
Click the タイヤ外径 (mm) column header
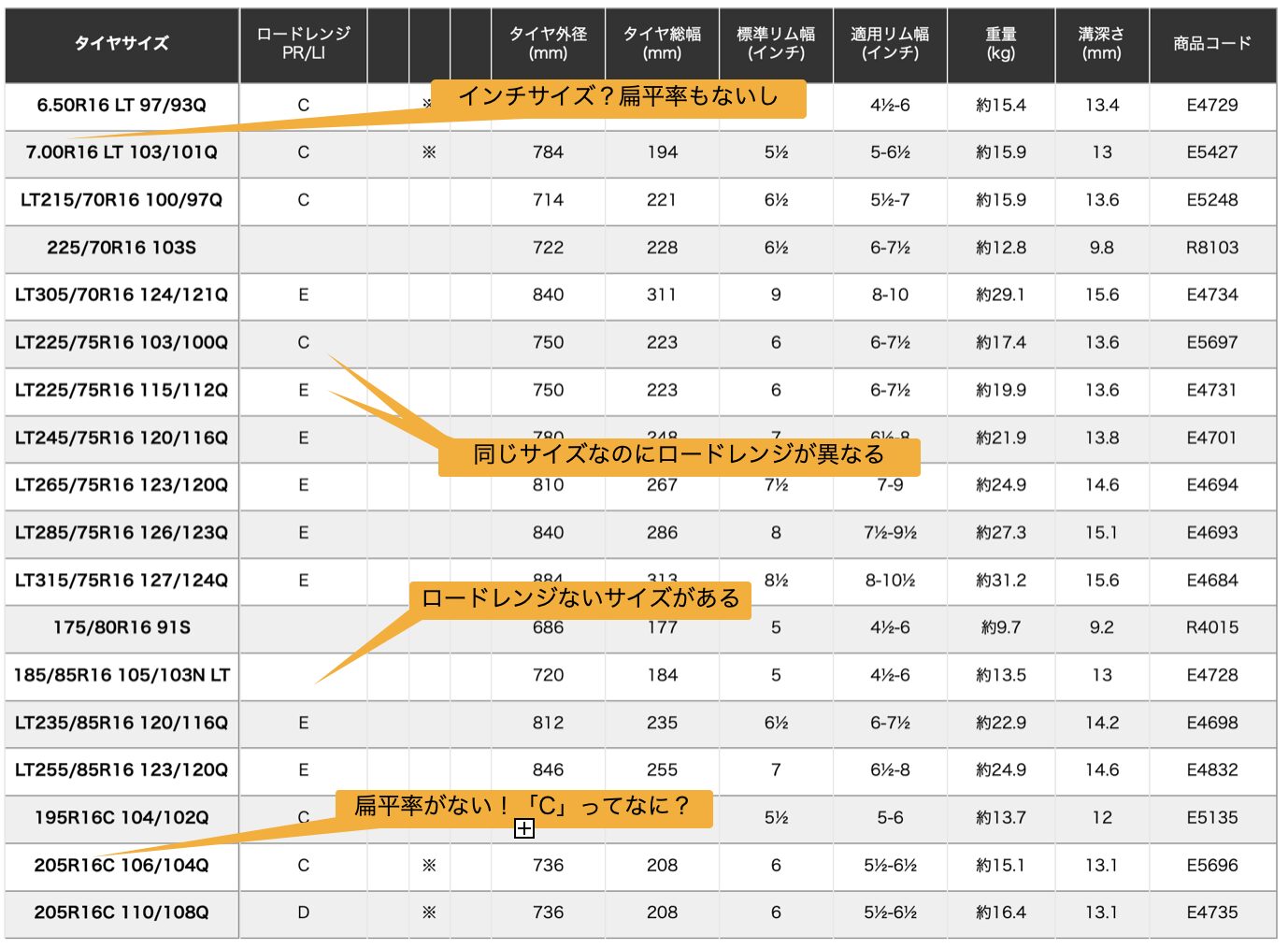click(548, 44)
